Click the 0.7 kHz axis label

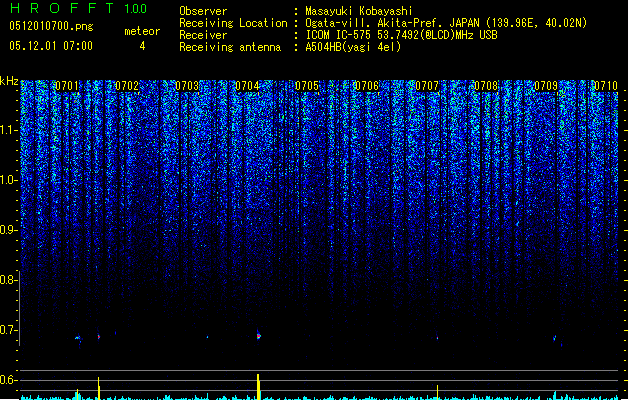[x=8, y=330]
